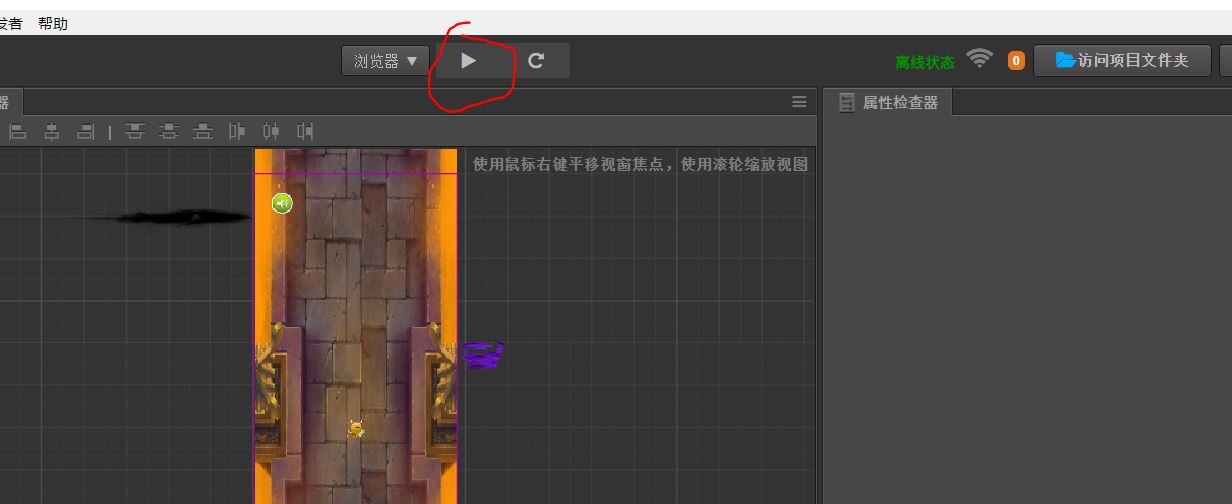Click the orange connected devices count badge
Image resolution: width=1232 pixels, height=504 pixels.
pyautogui.click(x=1016, y=61)
